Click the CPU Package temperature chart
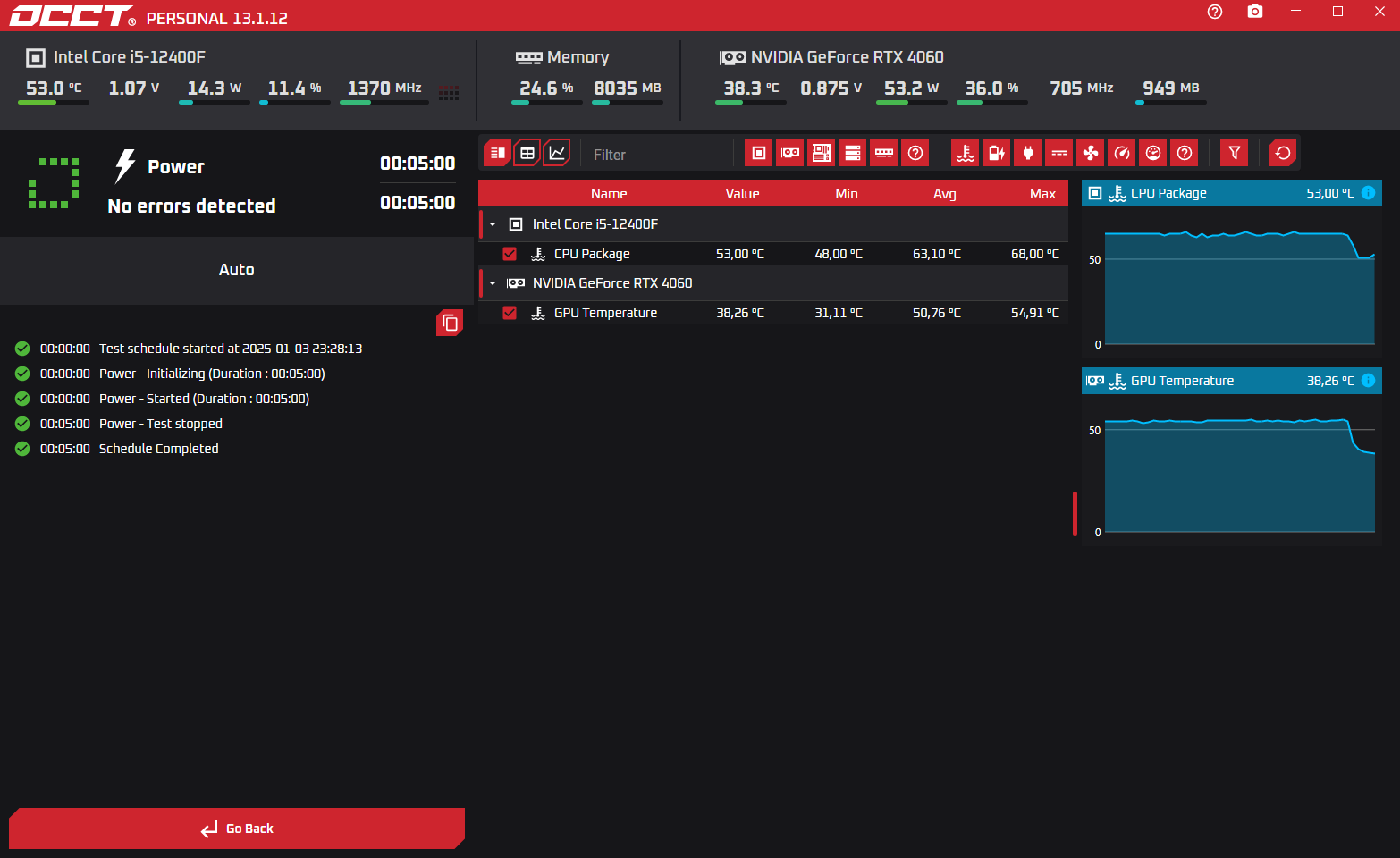Viewport: 1400px width, 858px height. click(1232, 282)
